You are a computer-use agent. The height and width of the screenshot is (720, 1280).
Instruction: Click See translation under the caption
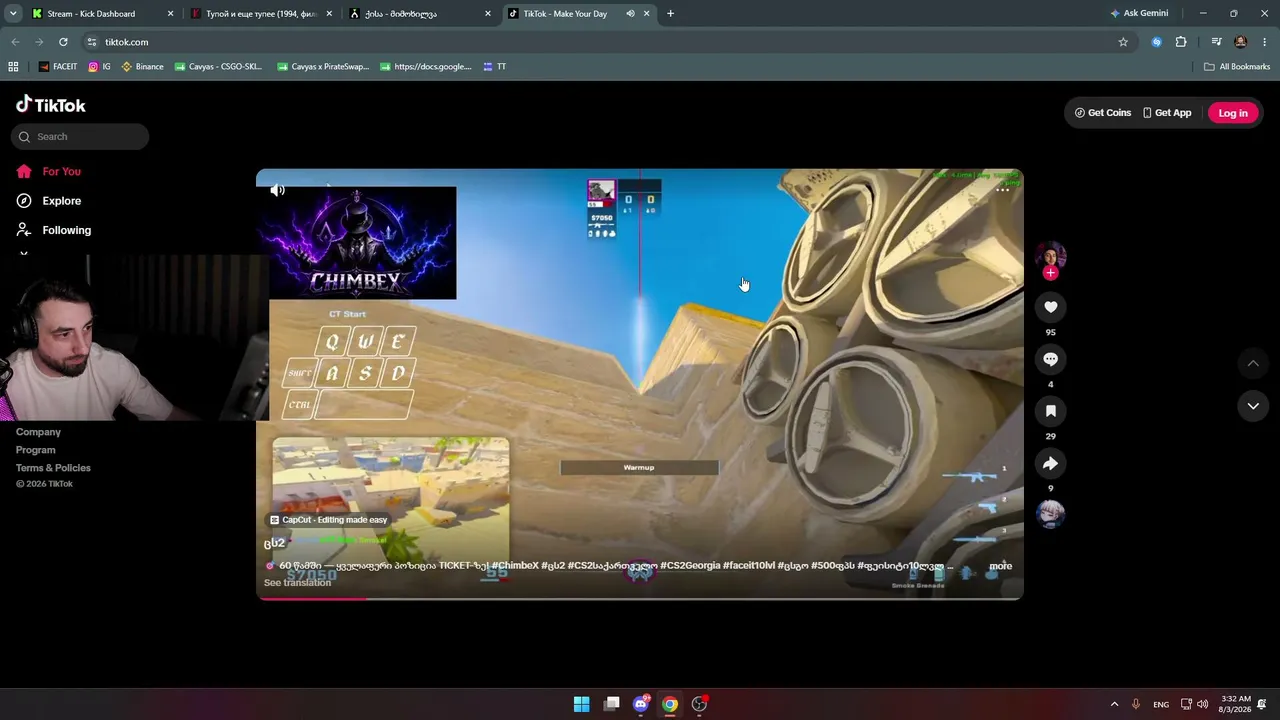point(297,583)
